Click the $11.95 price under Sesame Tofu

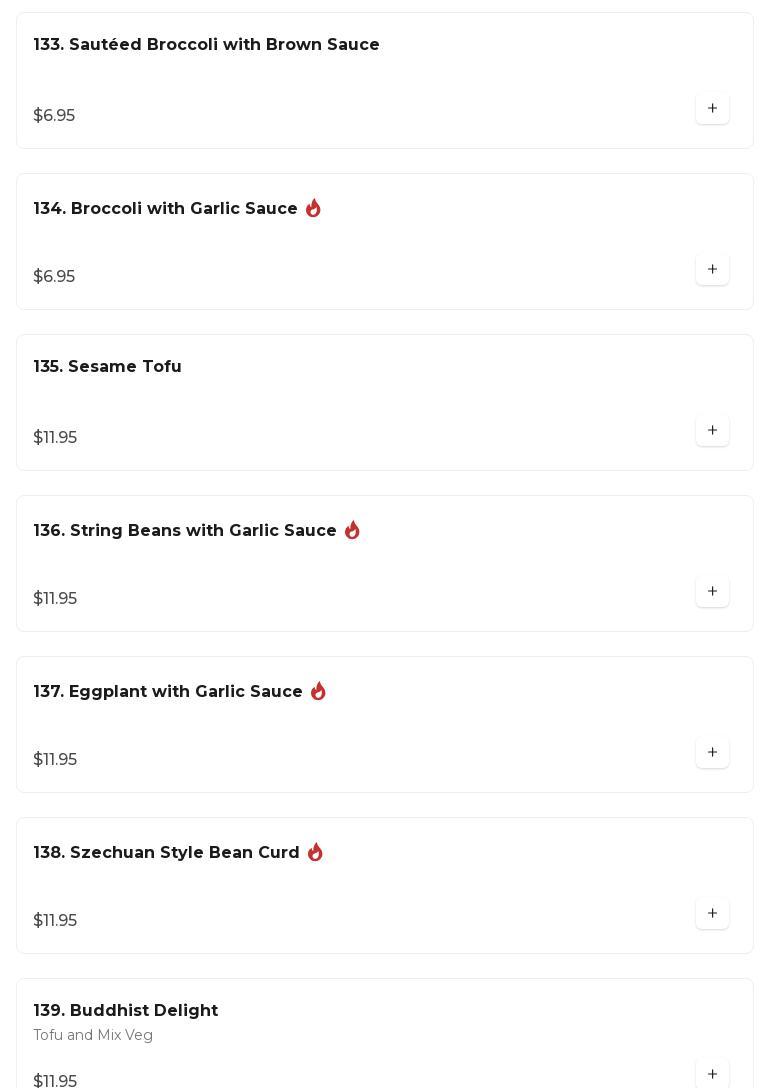pyautogui.click(x=55, y=438)
